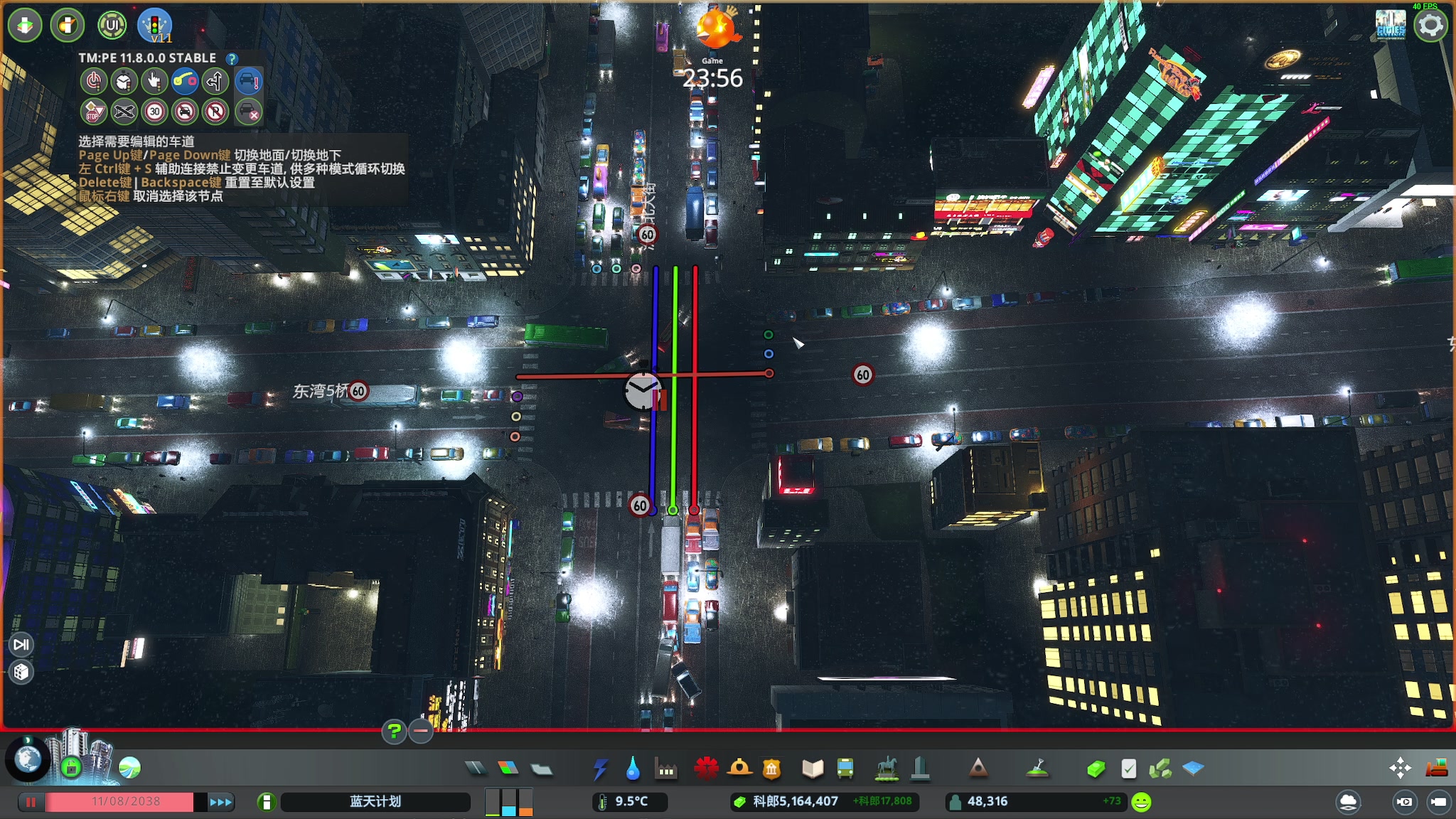Select the priority signs stop tool
1456x819 pixels.
point(93,112)
